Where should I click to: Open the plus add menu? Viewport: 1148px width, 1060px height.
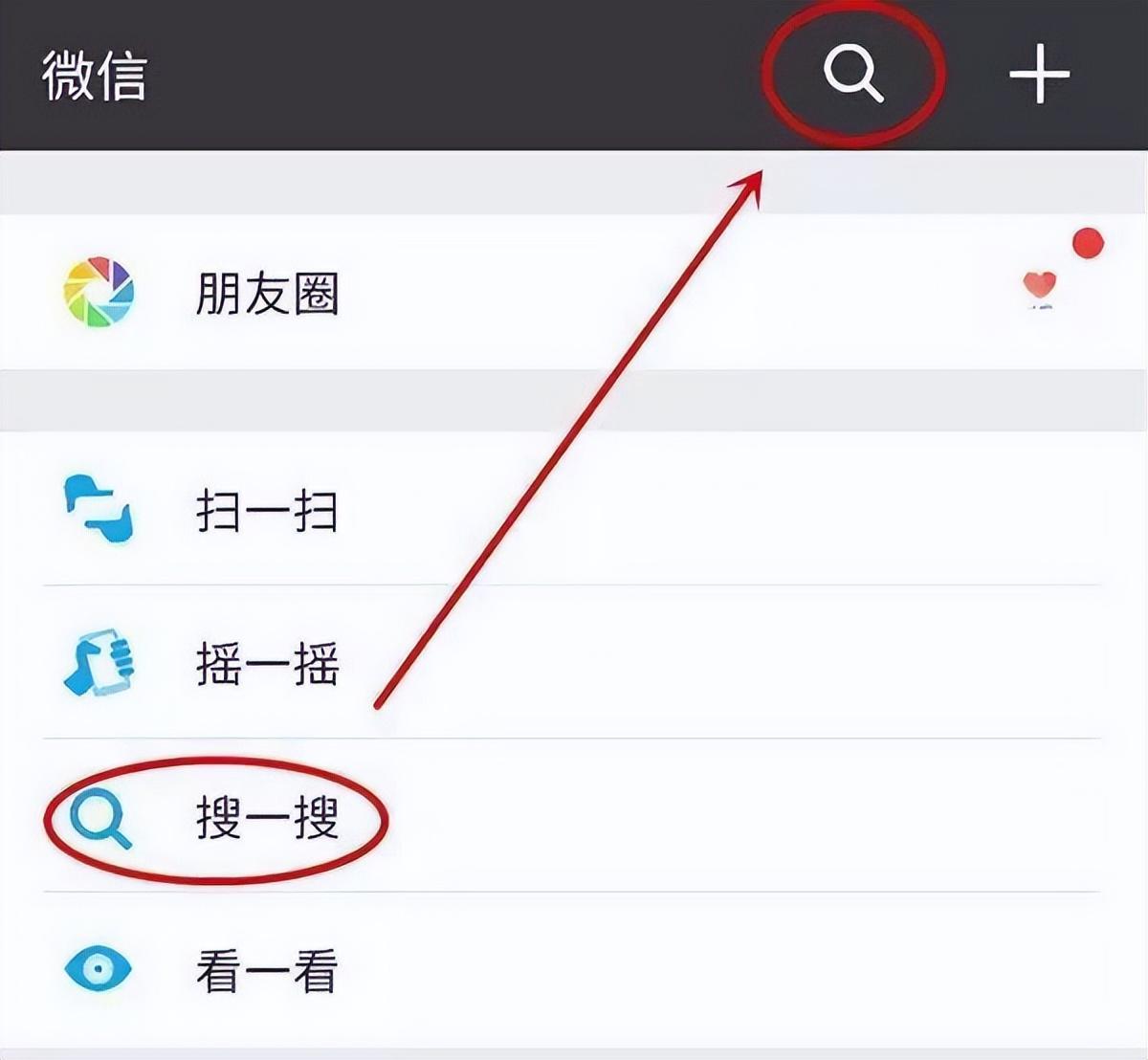click(1039, 74)
